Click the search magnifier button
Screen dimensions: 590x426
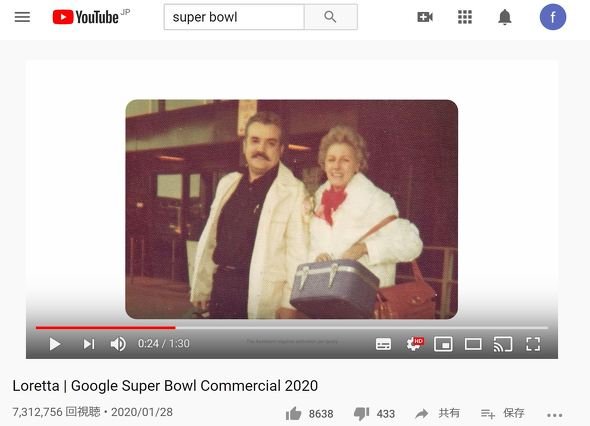pos(330,17)
